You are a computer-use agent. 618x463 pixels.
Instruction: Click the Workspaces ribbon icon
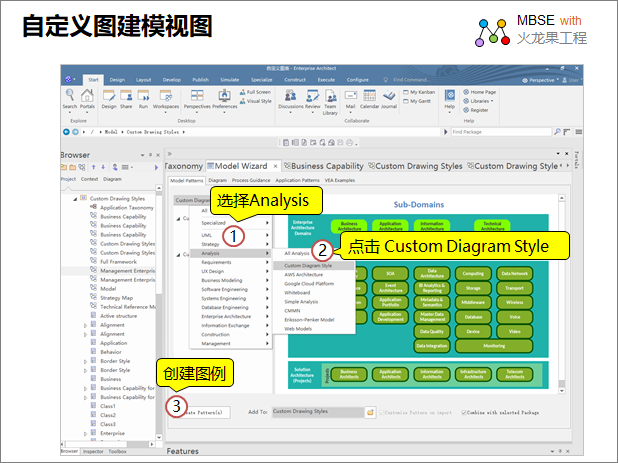pos(166,97)
